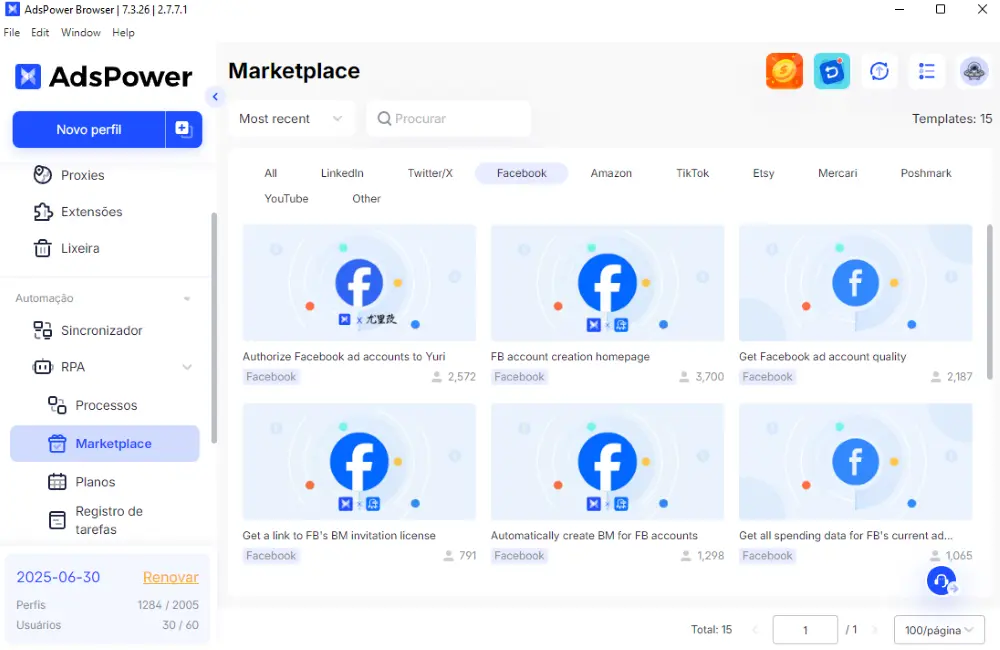
Task: Click the sidebar vertical scrollbar
Action: point(214,328)
